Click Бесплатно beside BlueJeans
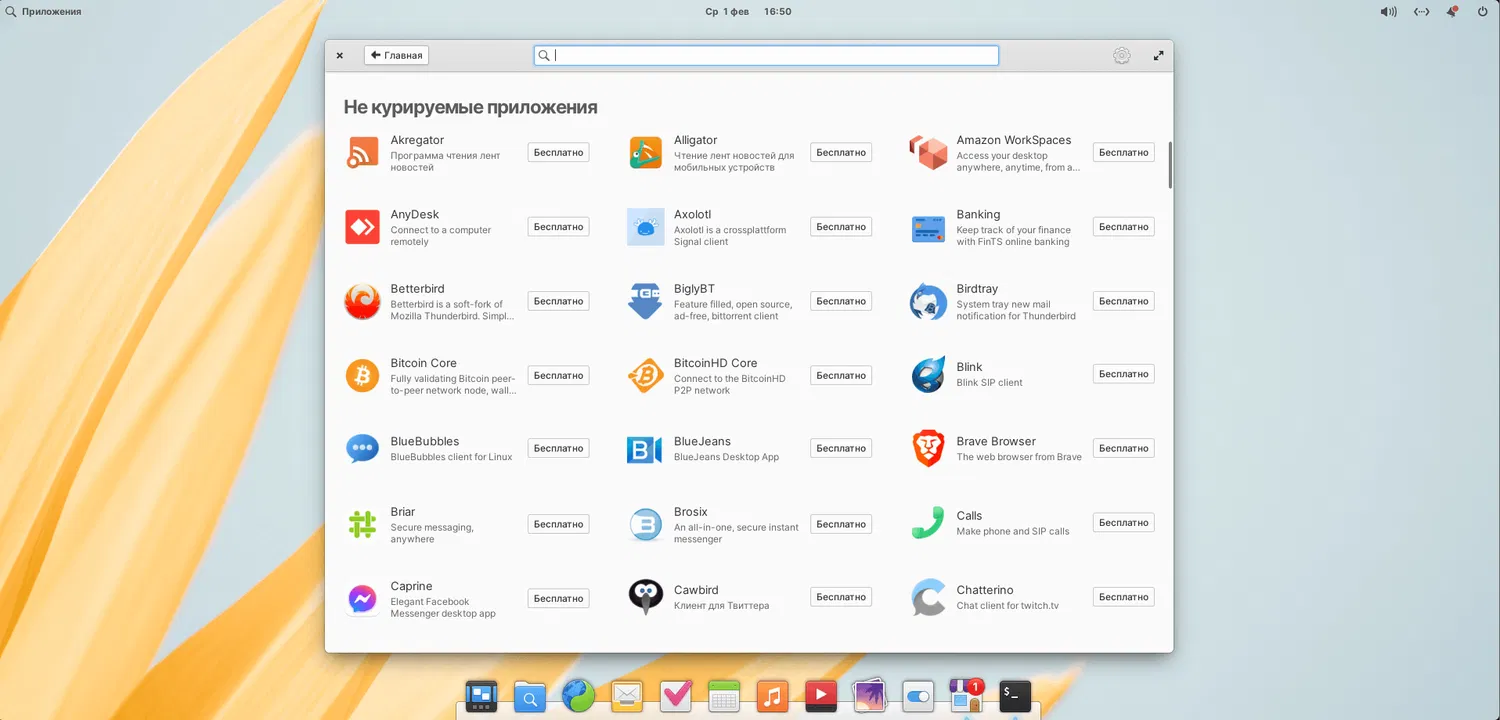The height and width of the screenshot is (720, 1500). [841, 448]
